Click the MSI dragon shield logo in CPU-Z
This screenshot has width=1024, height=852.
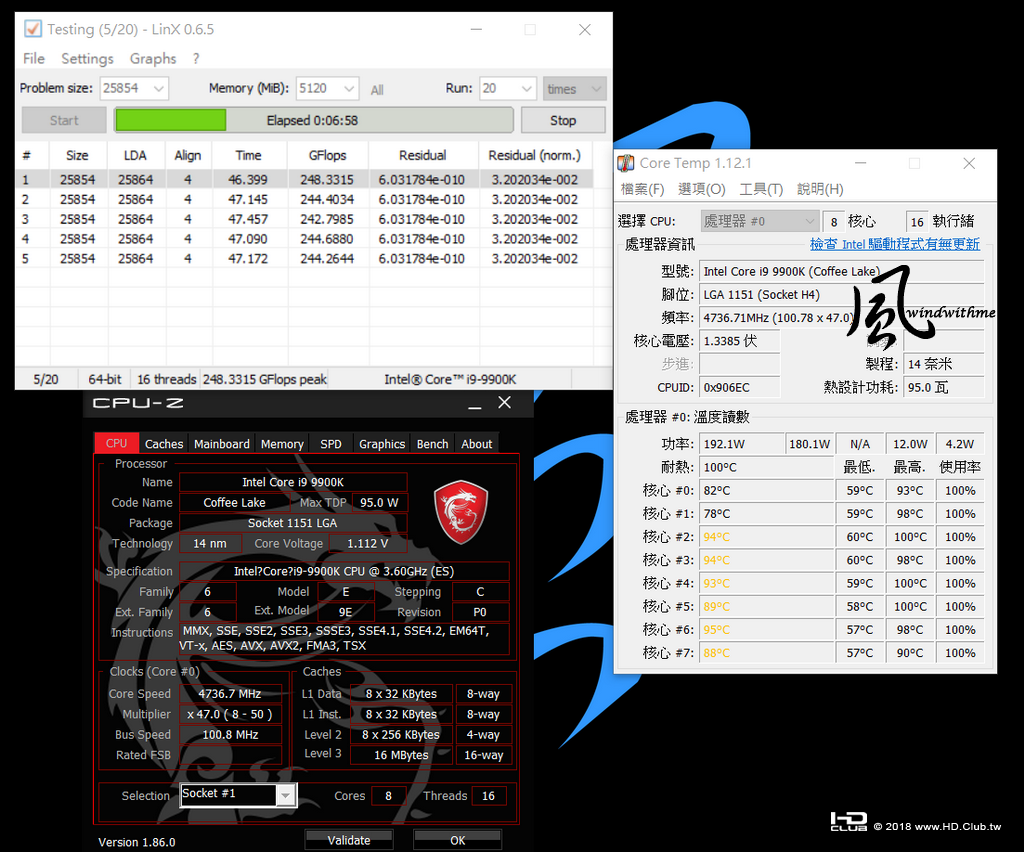point(460,513)
